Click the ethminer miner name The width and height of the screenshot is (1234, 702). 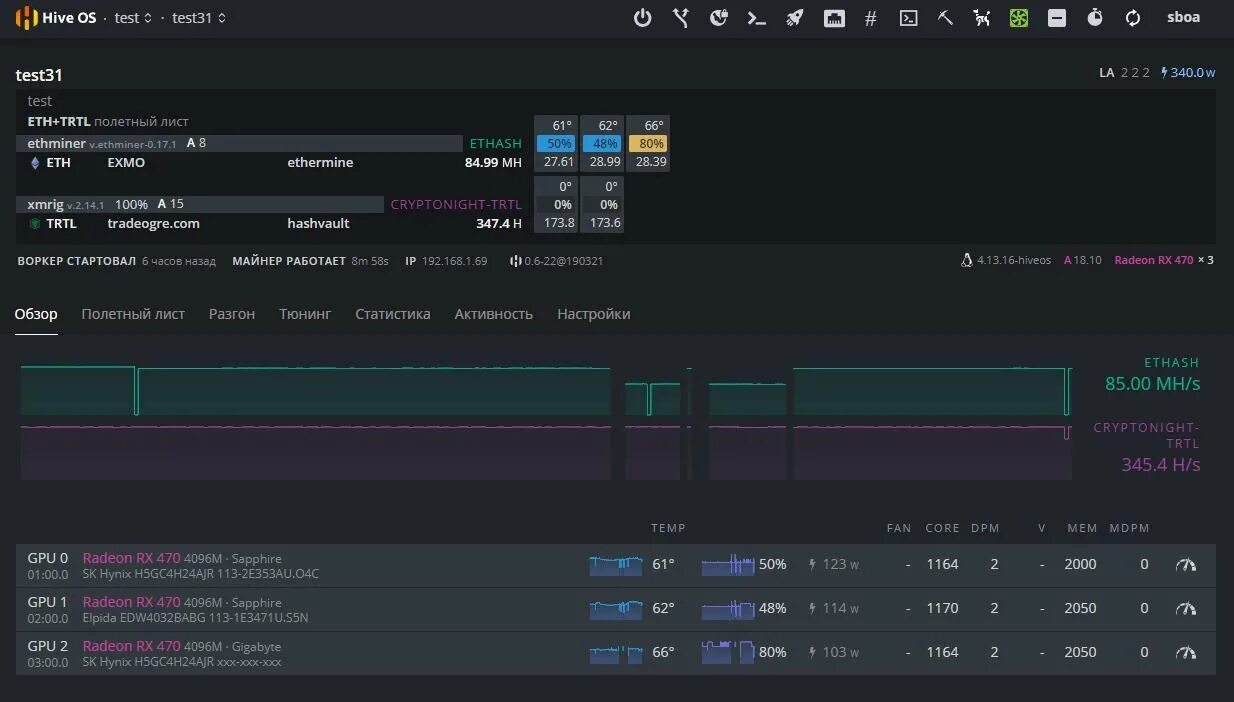click(56, 143)
